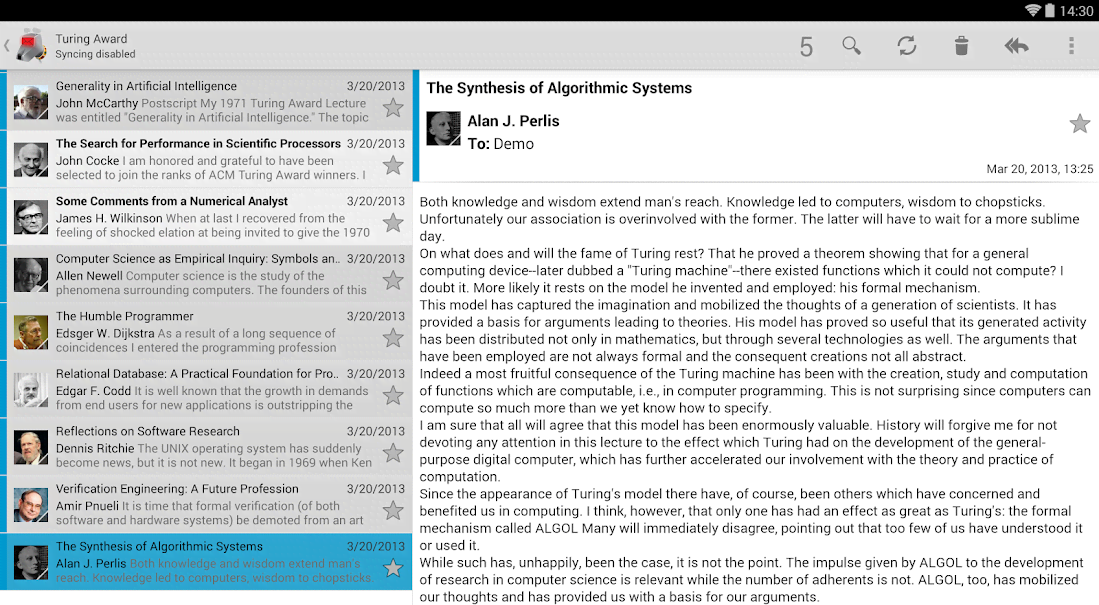Star The Humble Programmer email
1099x605 pixels.
[393, 338]
